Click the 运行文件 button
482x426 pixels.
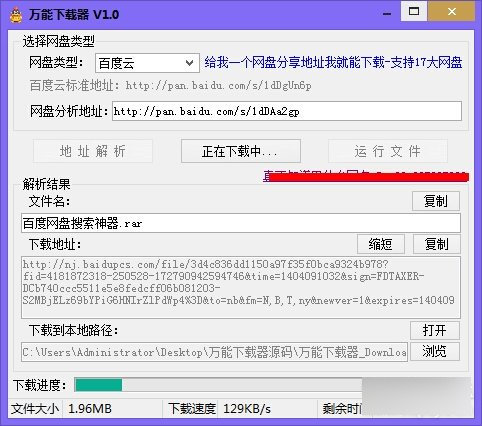(388, 151)
